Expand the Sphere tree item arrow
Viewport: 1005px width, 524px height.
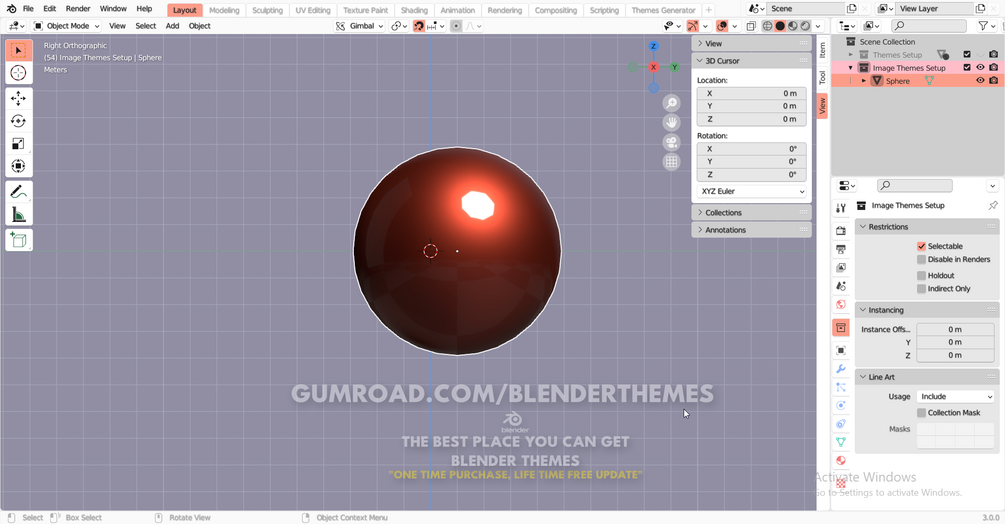pyautogui.click(x=863, y=81)
